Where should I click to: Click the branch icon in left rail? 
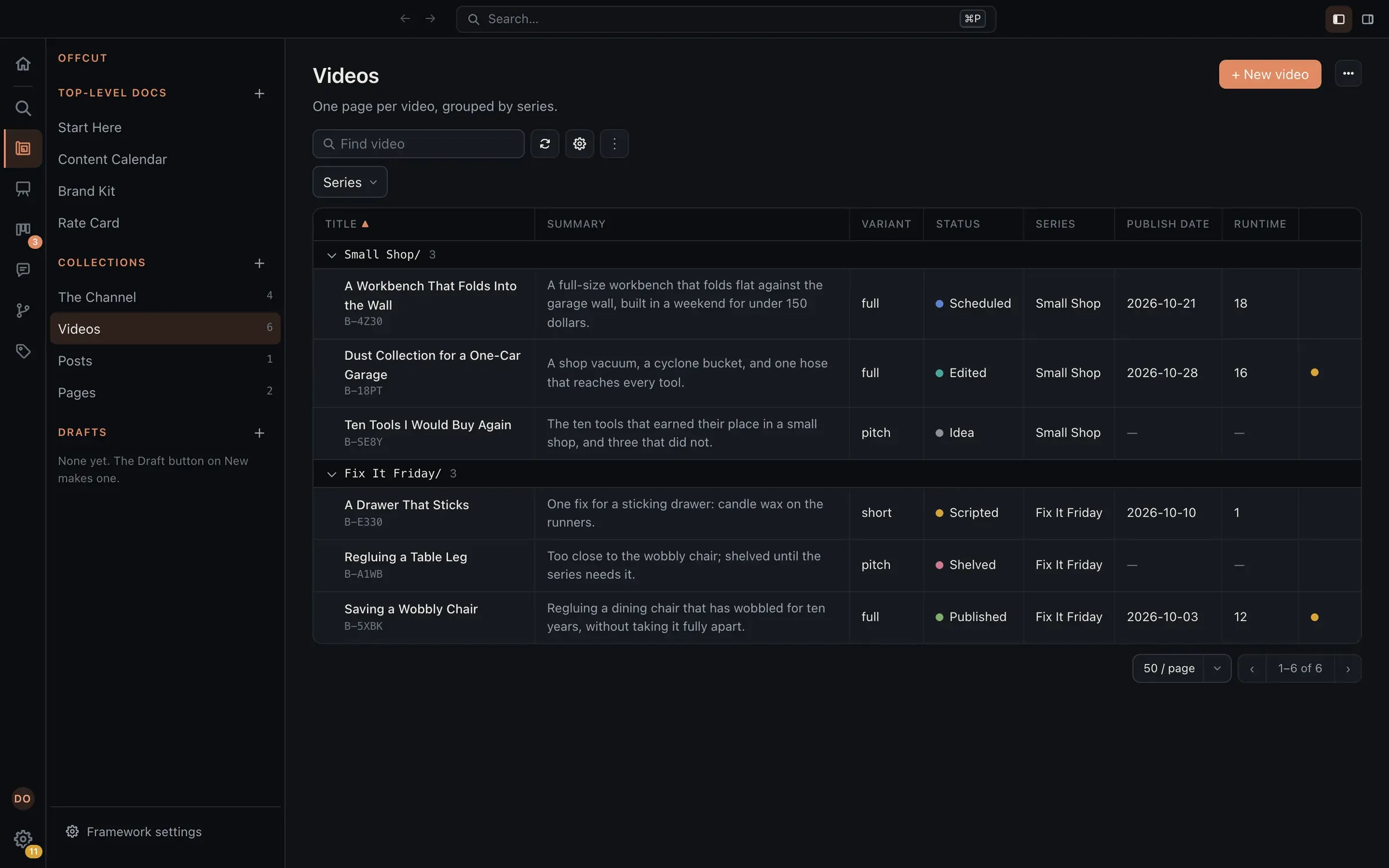click(x=23, y=311)
